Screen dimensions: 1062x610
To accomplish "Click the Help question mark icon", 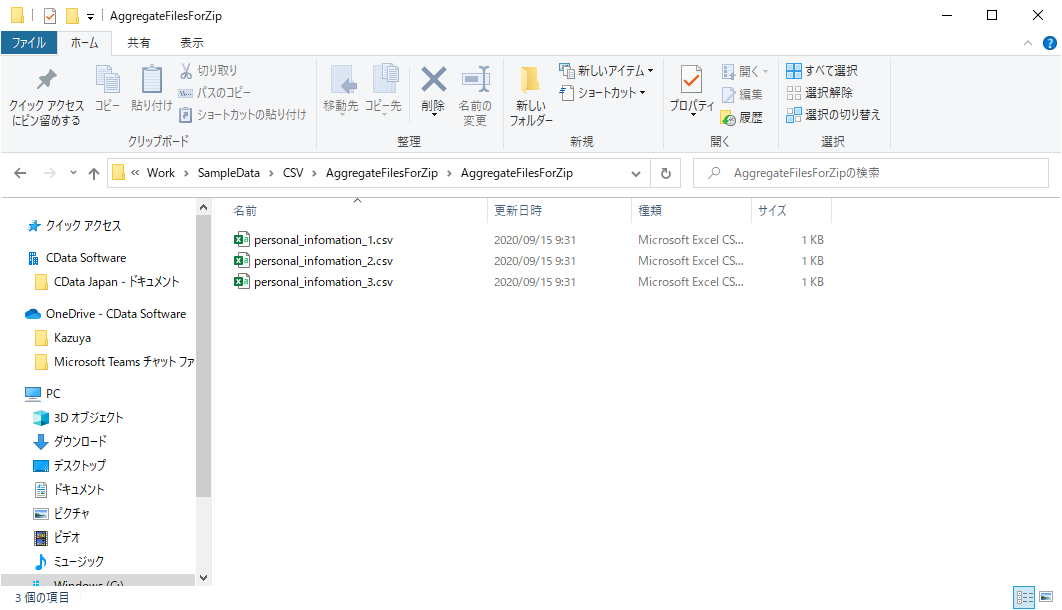I will [1048, 42].
